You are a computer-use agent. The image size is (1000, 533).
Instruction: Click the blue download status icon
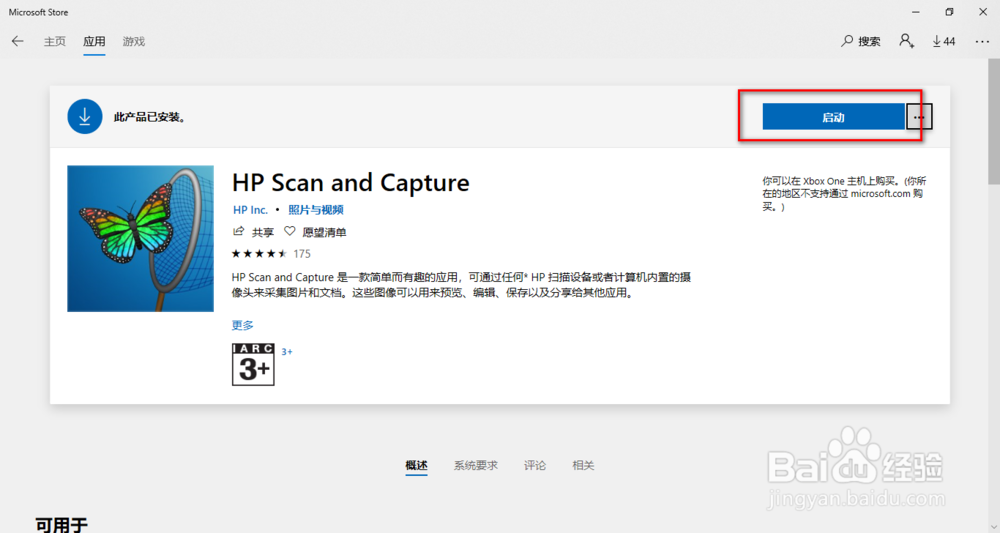pos(85,117)
